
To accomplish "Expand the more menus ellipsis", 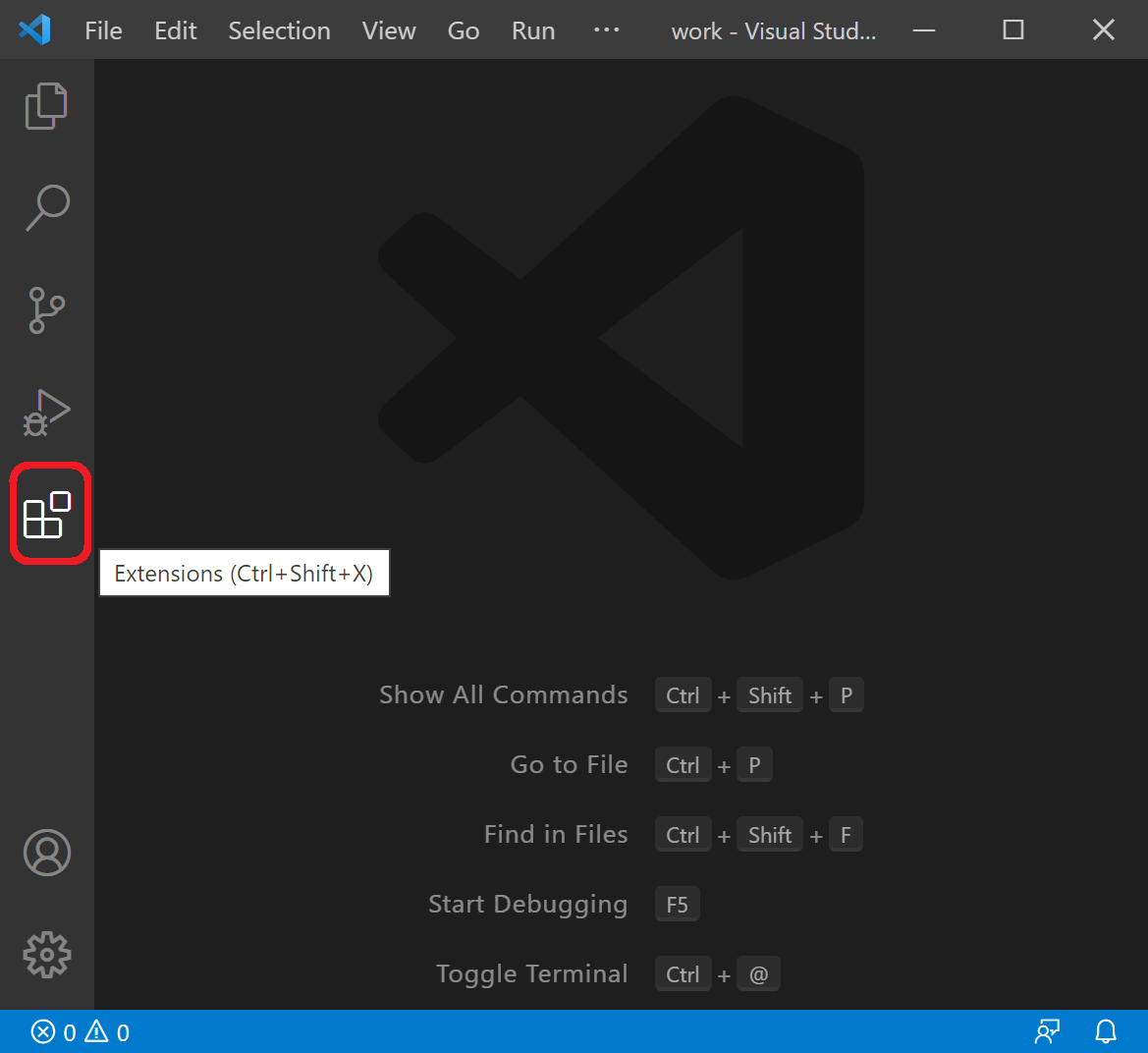I will point(606,30).
